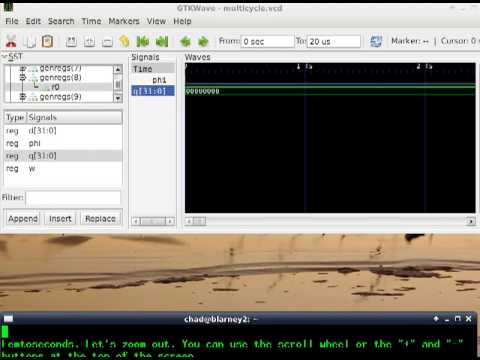Open the View menu
The height and width of the screenshot is (360, 480).
click(156, 21)
